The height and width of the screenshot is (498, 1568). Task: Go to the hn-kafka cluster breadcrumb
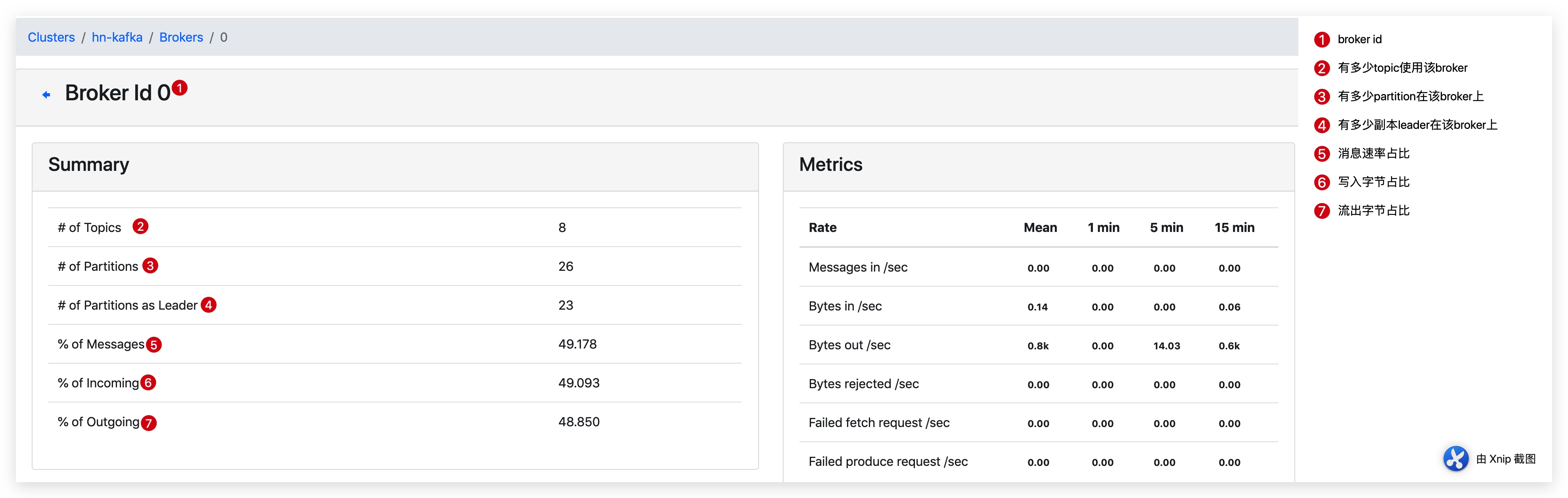[117, 37]
